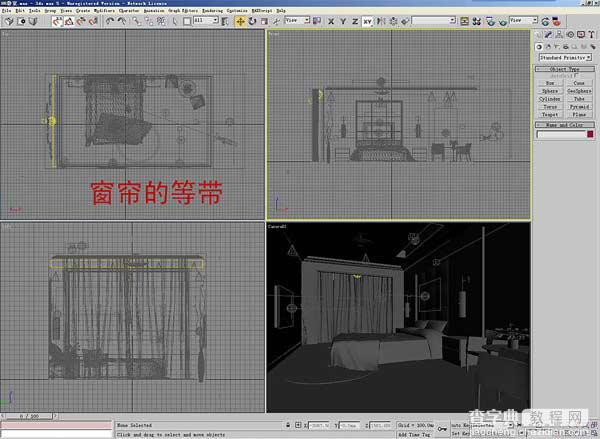Restrict transforms to the Y axis
Screen dimensions: 600x439
(x=343, y=21)
